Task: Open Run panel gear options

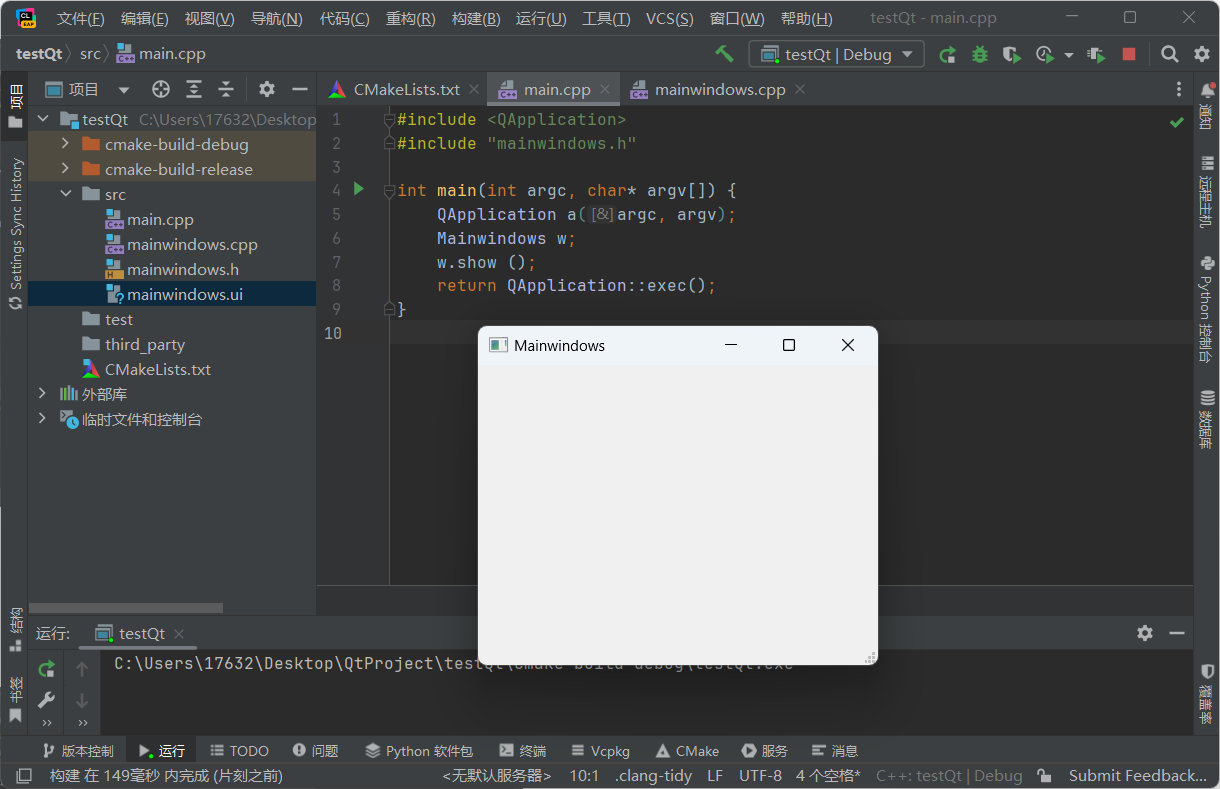Action: [1145, 633]
